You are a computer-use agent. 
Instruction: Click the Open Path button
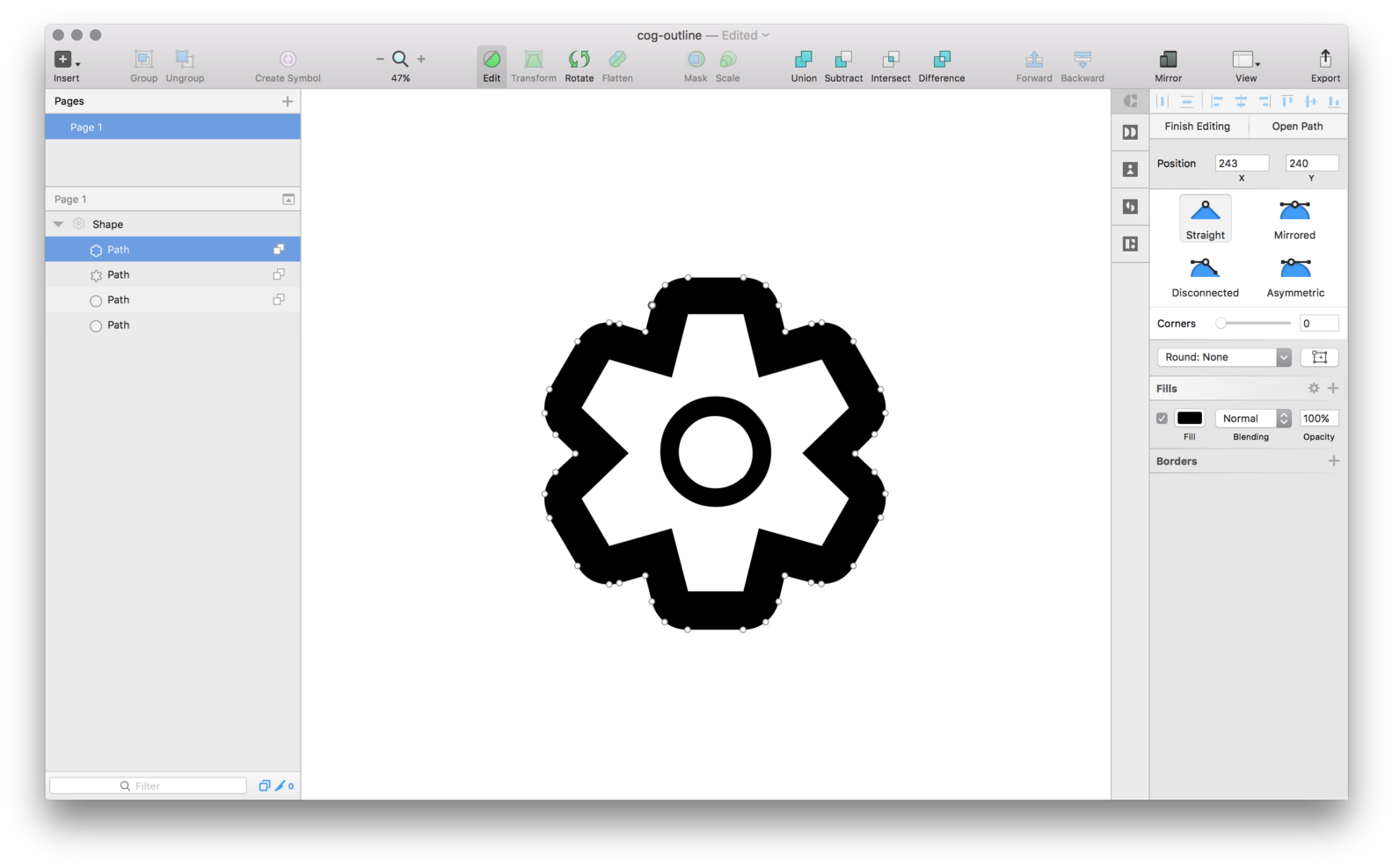point(1297,126)
